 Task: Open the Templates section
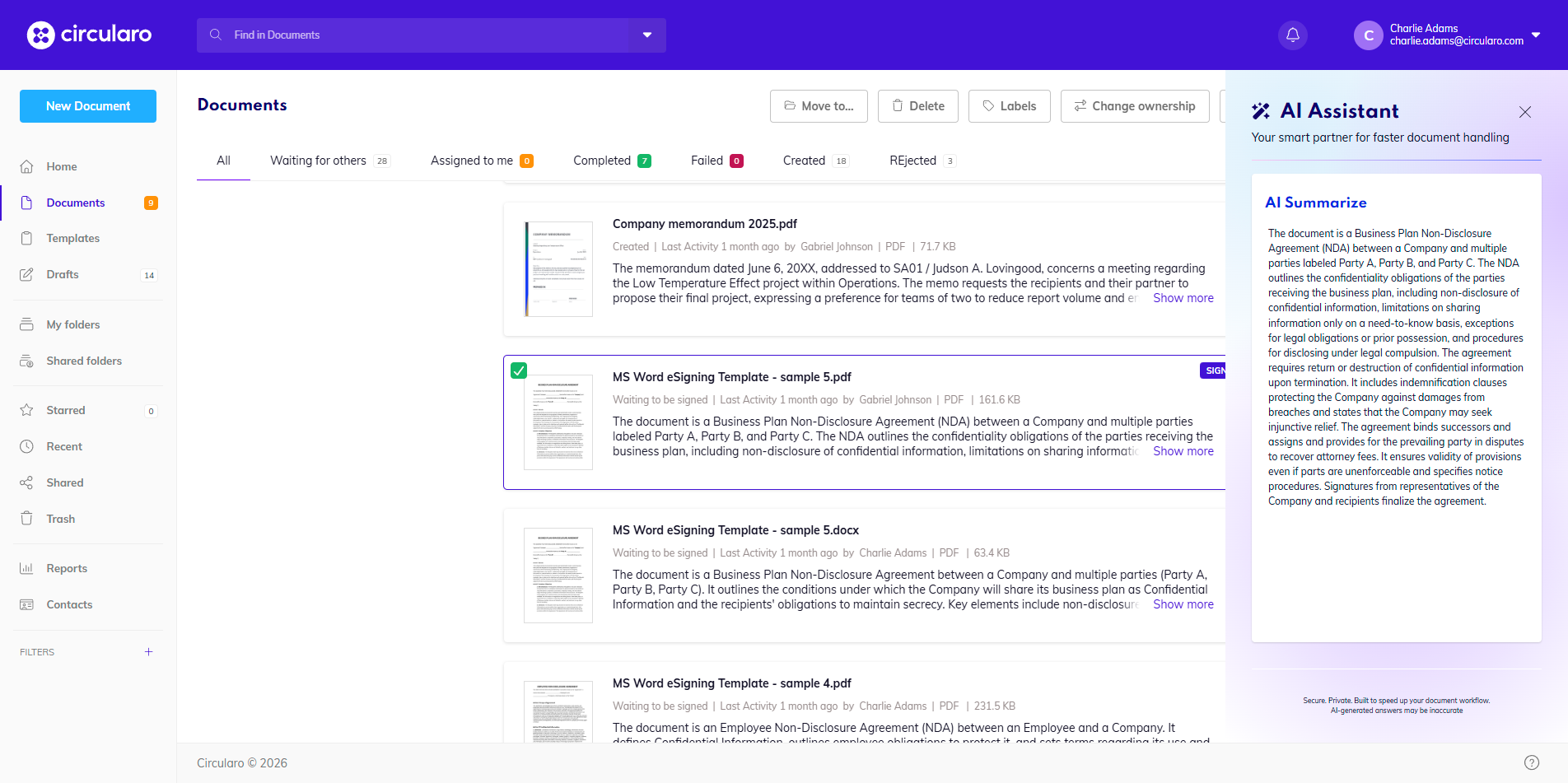73,238
